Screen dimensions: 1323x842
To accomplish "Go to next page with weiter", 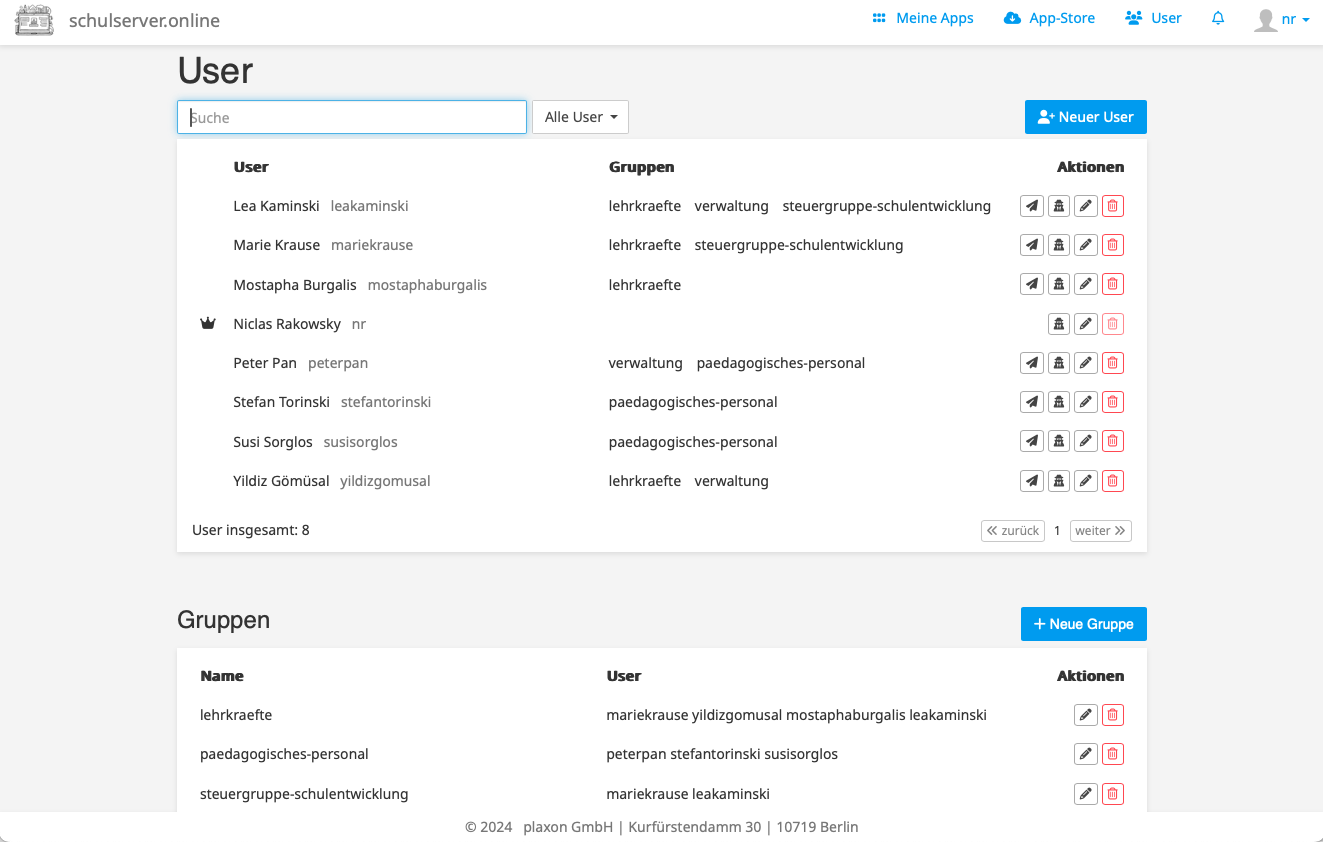I will pyautogui.click(x=1100, y=530).
